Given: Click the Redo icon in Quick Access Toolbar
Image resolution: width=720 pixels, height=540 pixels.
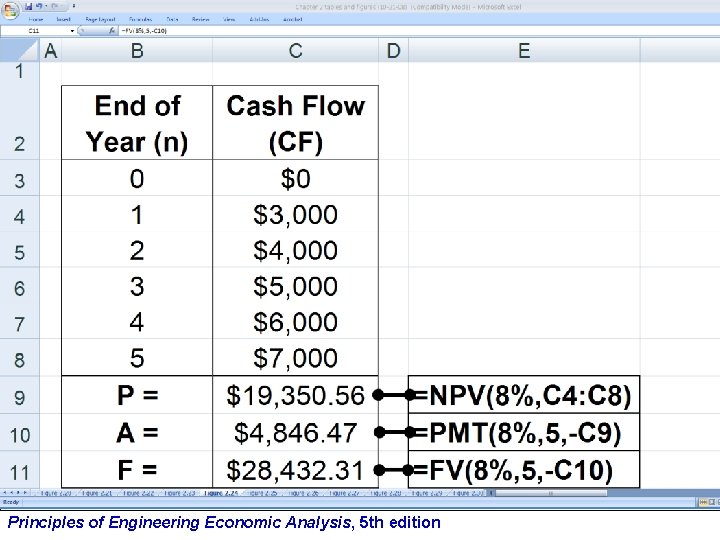Looking at the screenshot, I should point(54,6).
